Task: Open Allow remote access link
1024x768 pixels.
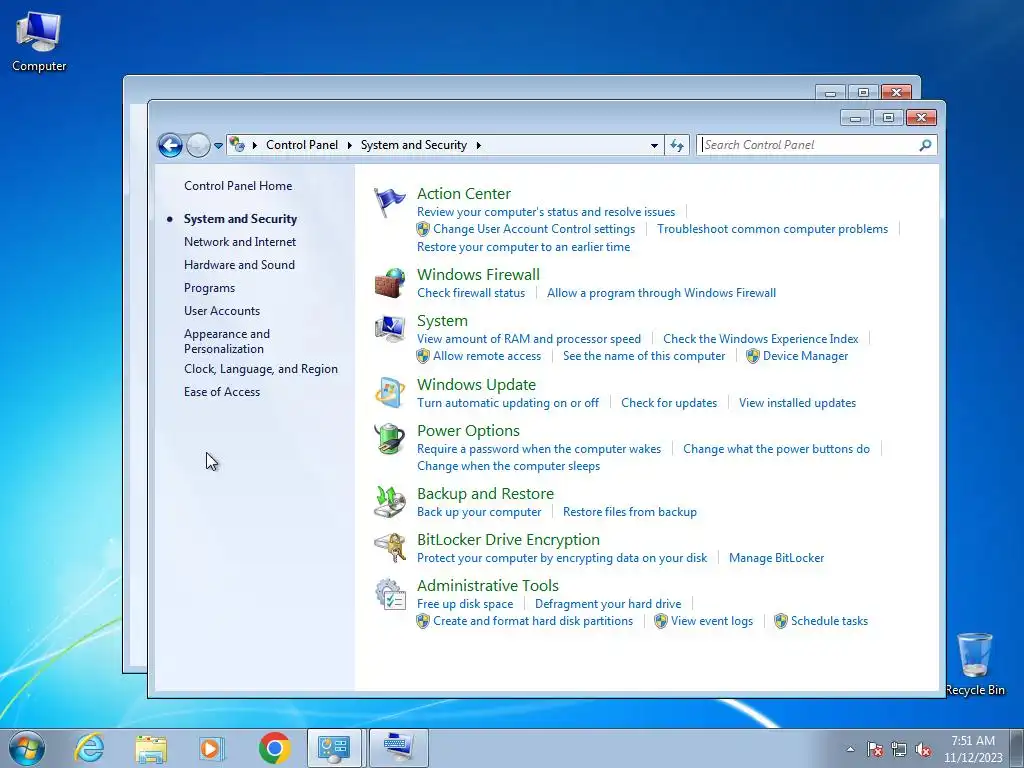Action: 487,356
